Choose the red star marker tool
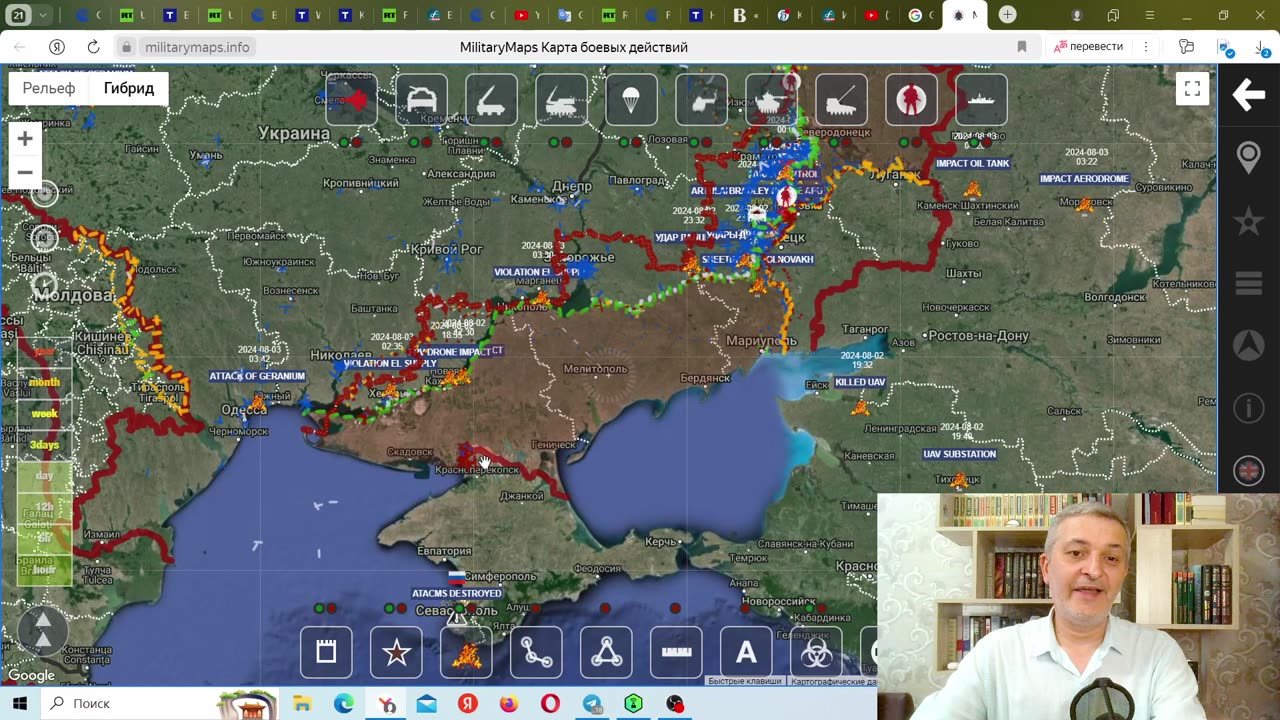This screenshot has width=1280, height=720. (x=396, y=652)
